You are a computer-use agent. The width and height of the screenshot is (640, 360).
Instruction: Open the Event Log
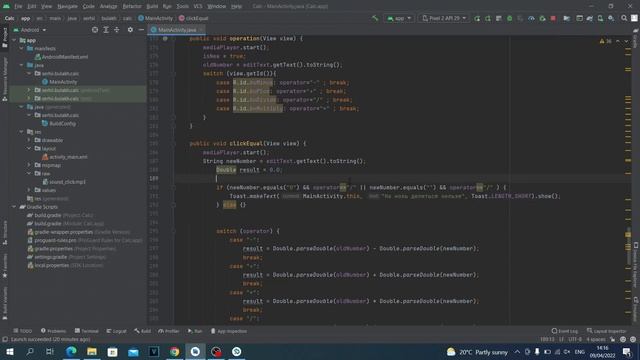[x=564, y=331]
